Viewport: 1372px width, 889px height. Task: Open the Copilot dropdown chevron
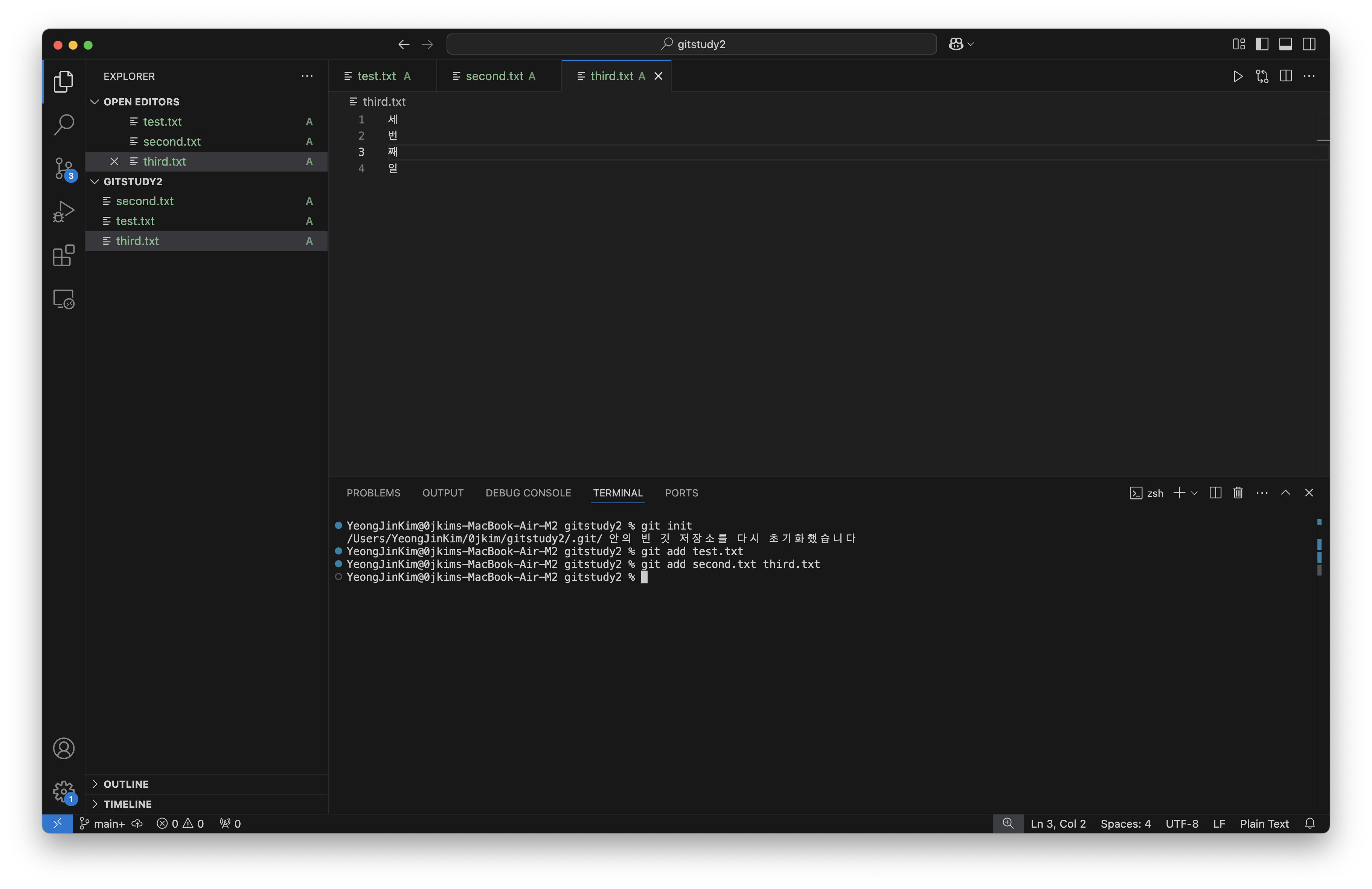(970, 44)
